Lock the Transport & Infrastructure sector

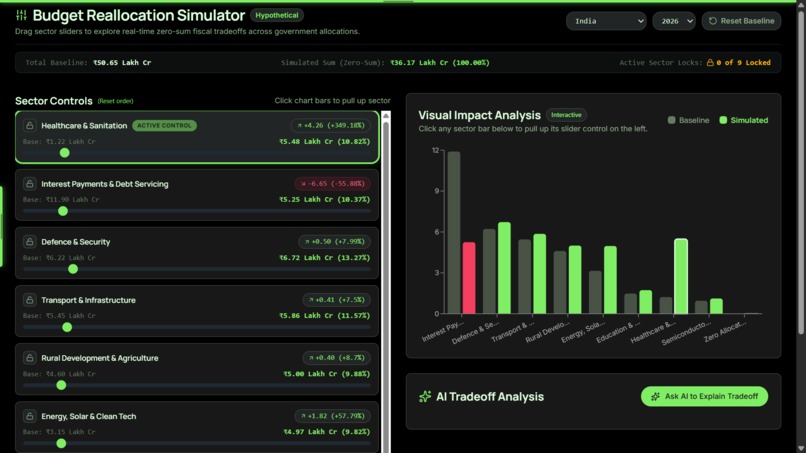click(29, 300)
